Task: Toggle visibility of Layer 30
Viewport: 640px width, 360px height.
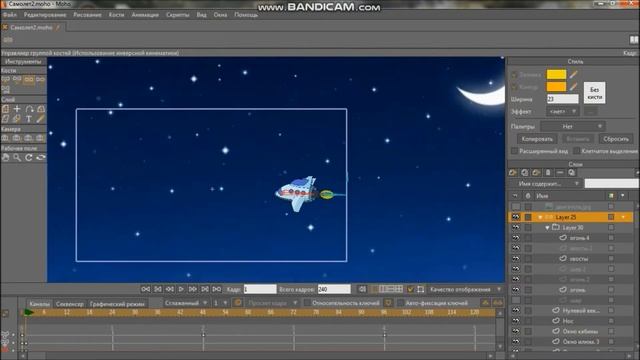Action: coord(516,227)
